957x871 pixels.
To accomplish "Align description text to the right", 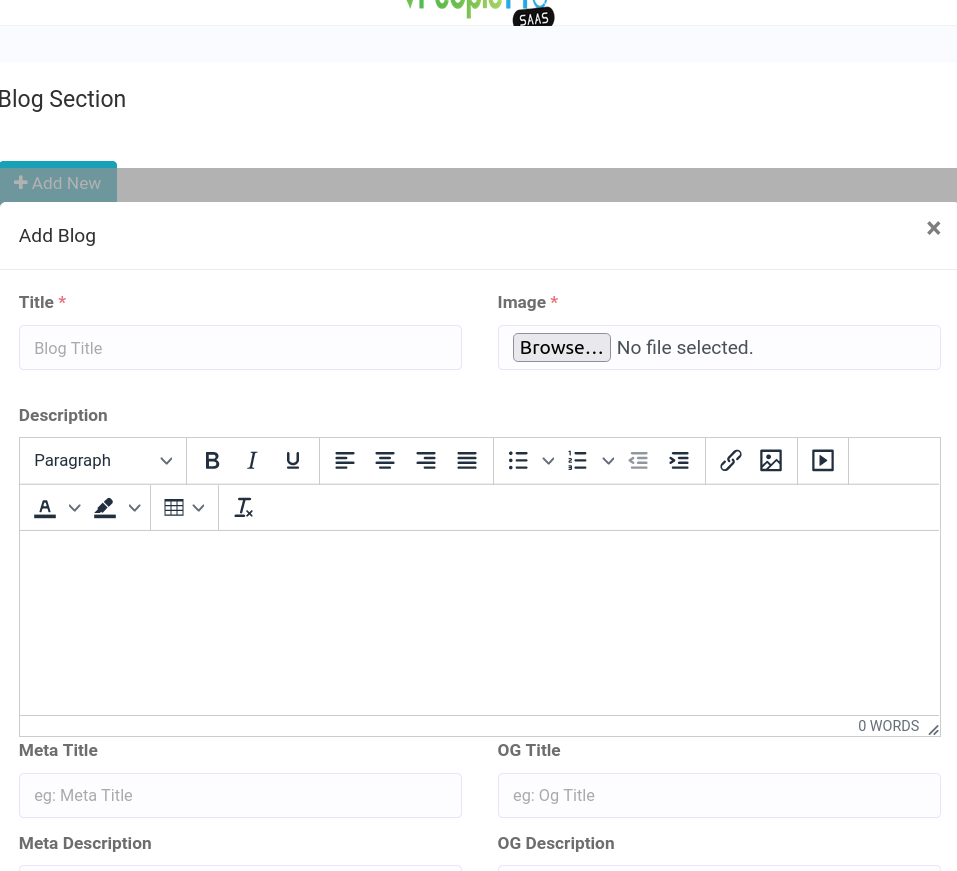I will [426, 461].
